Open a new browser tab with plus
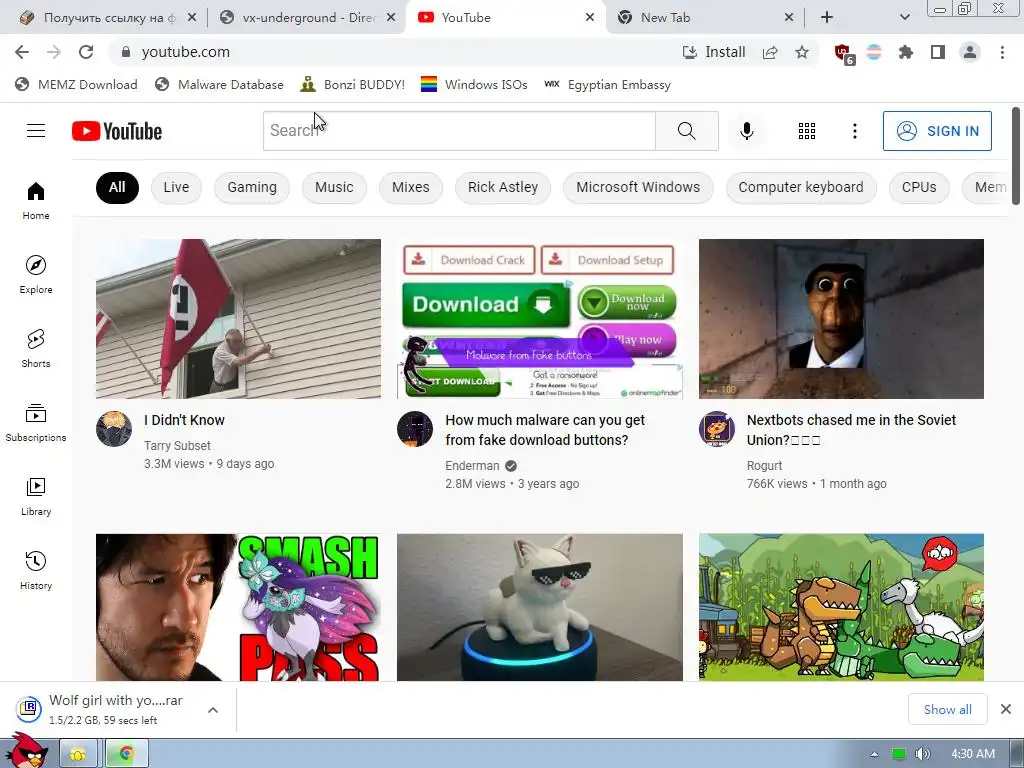This screenshot has height=768, width=1024. pyautogui.click(x=827, y=18)
